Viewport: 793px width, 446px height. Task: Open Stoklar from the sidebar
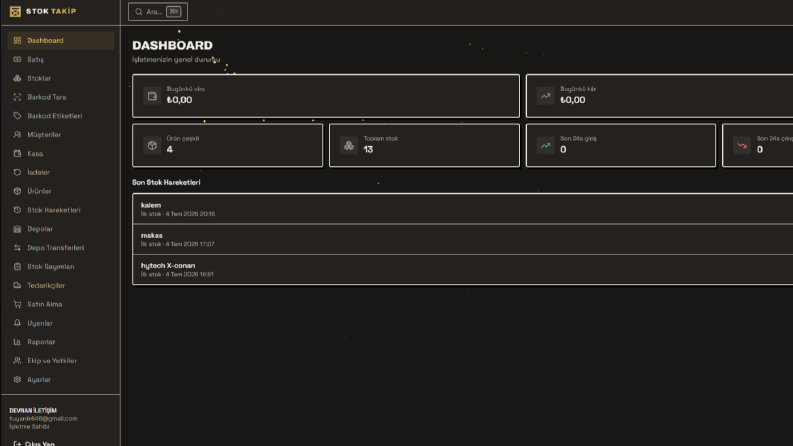[61, 78]
